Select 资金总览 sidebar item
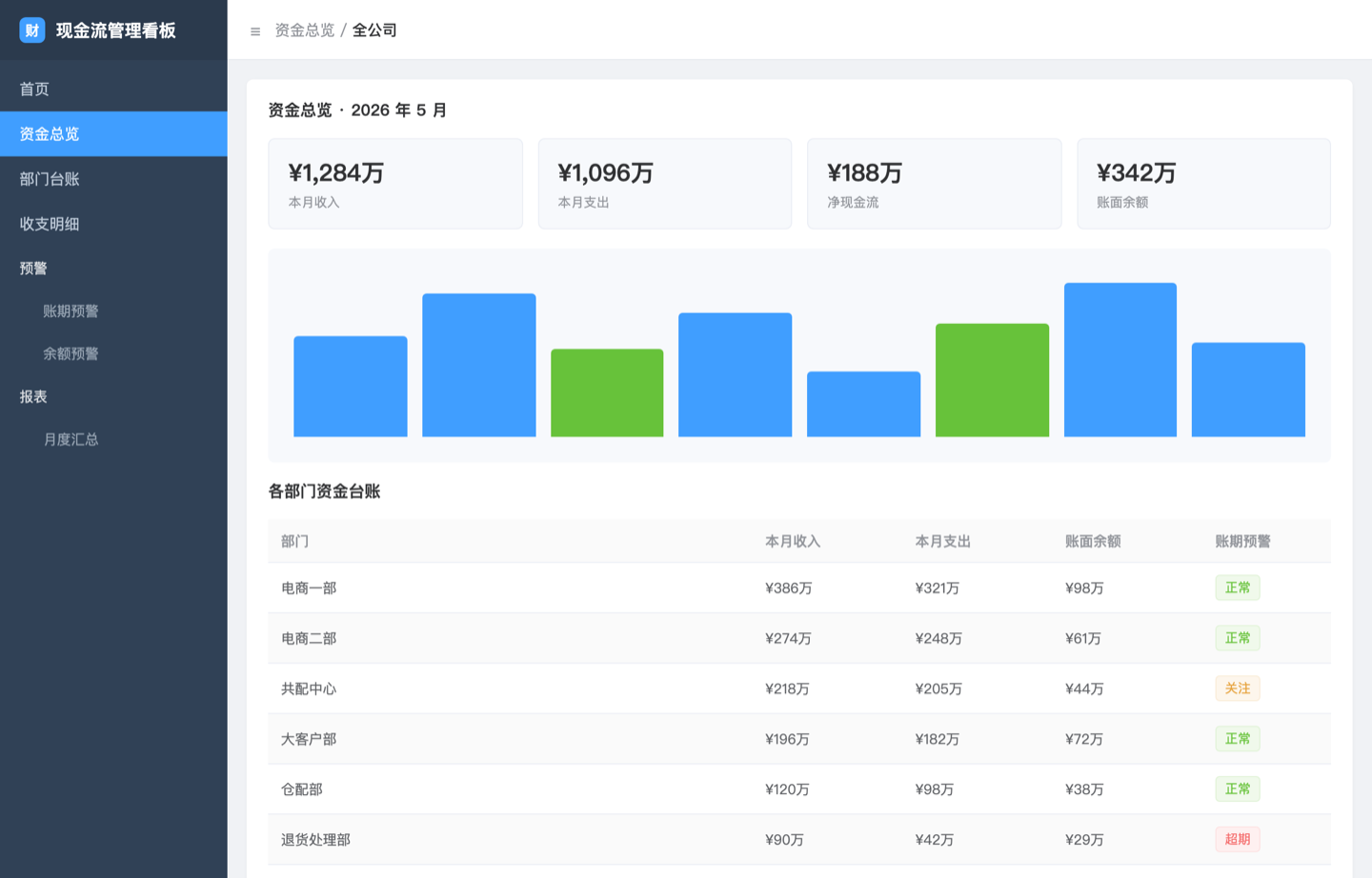Viewport: 1372px width, 878px height. point(113,134)
